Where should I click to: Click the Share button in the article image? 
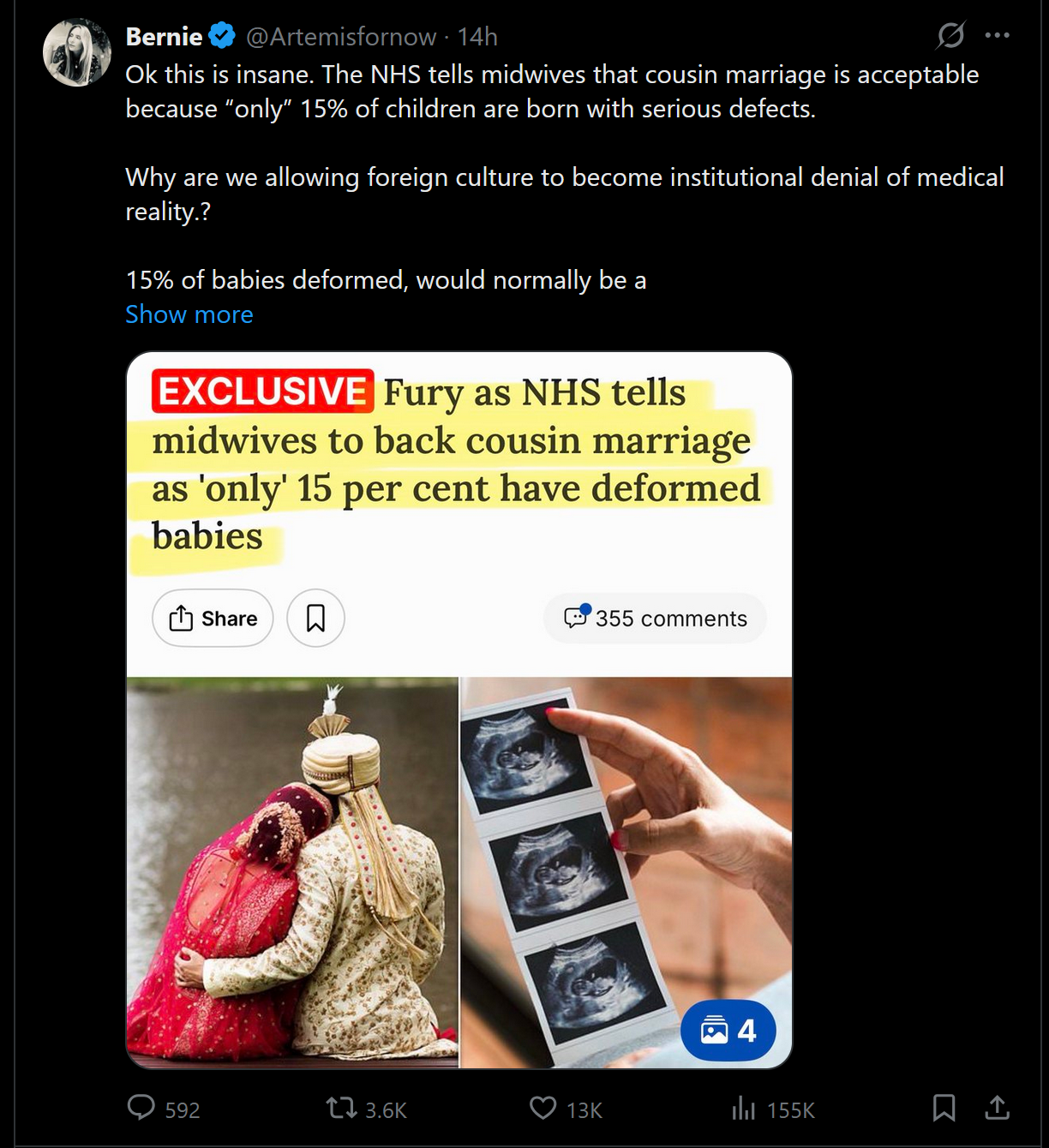[x=213, y=618]
